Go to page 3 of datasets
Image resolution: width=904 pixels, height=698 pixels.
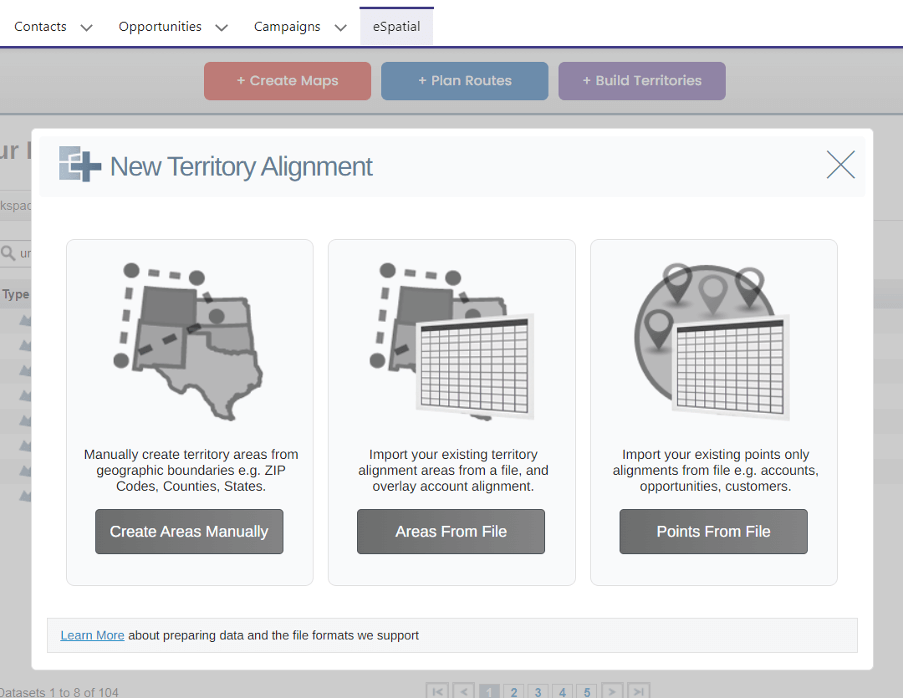[x=538, y=691]
